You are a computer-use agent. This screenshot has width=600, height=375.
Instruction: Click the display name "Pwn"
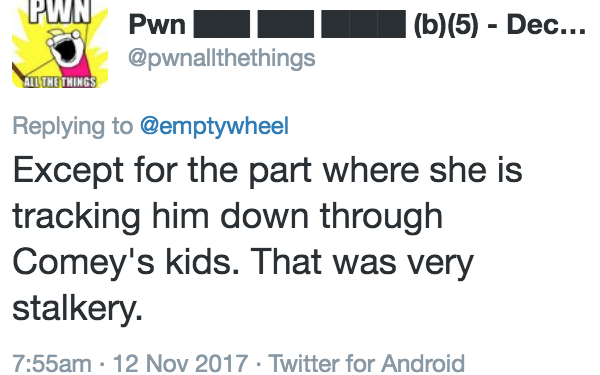click(157, 24)
